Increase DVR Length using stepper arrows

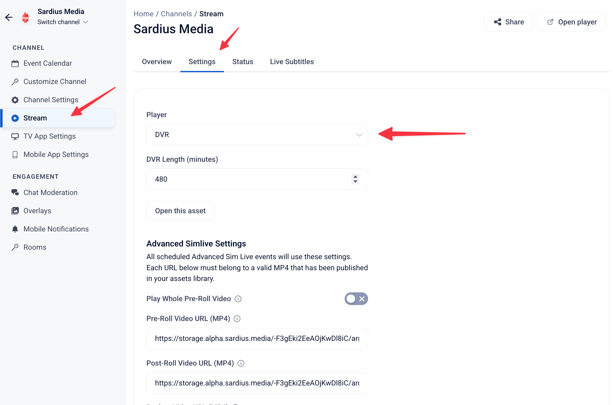[x=355, y=176]
